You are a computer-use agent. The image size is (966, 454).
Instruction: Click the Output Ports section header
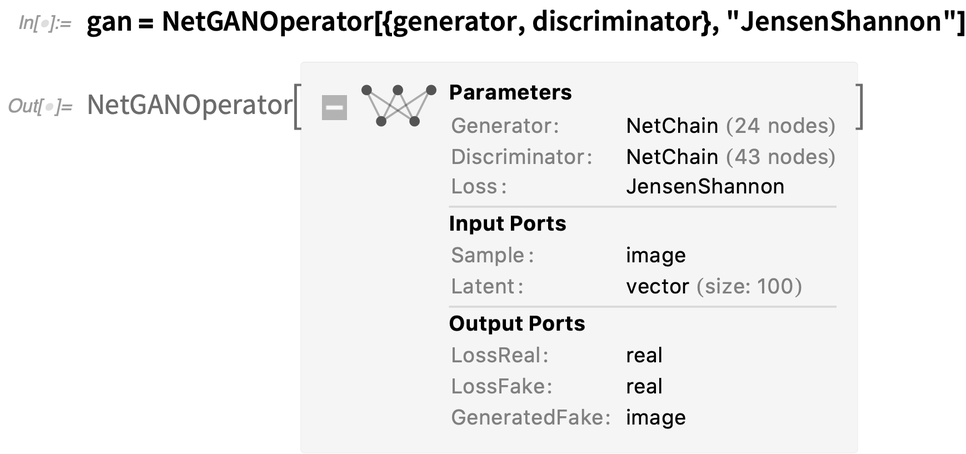point(516,324)
